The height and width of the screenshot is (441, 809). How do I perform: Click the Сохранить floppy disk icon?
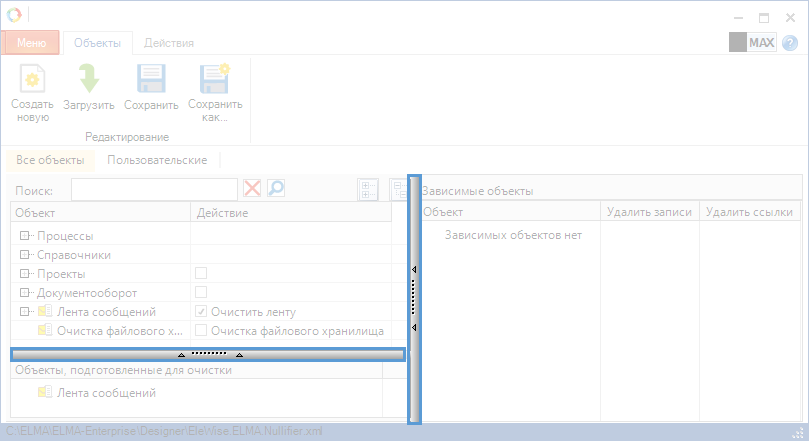coord(151,78)
